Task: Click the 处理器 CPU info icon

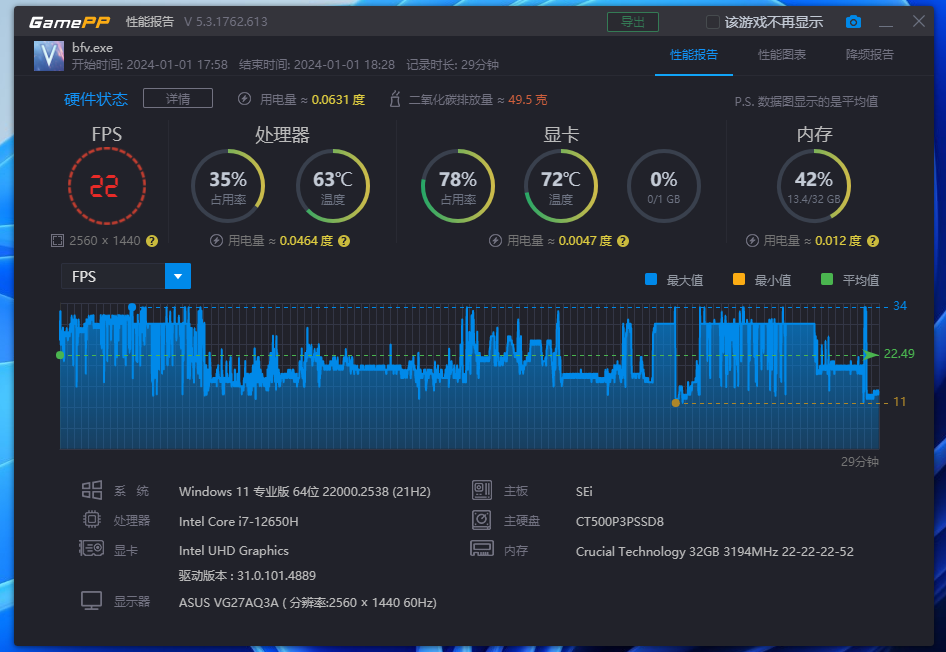Action: (92, 519)
